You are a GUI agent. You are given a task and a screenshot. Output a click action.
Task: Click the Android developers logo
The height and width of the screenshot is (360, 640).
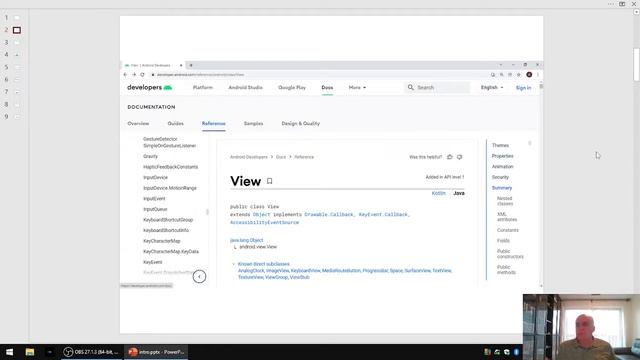(x=149, y=87)
